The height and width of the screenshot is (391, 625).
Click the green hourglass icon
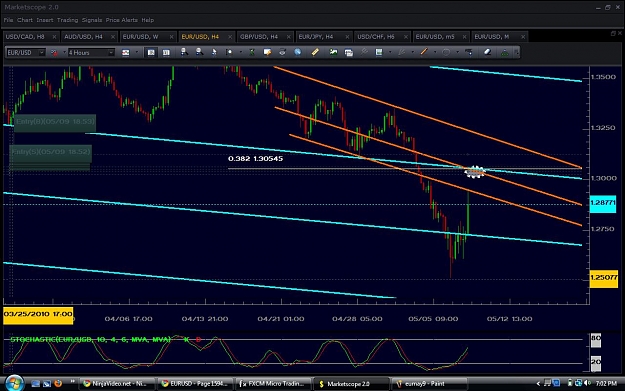(252, 52)
